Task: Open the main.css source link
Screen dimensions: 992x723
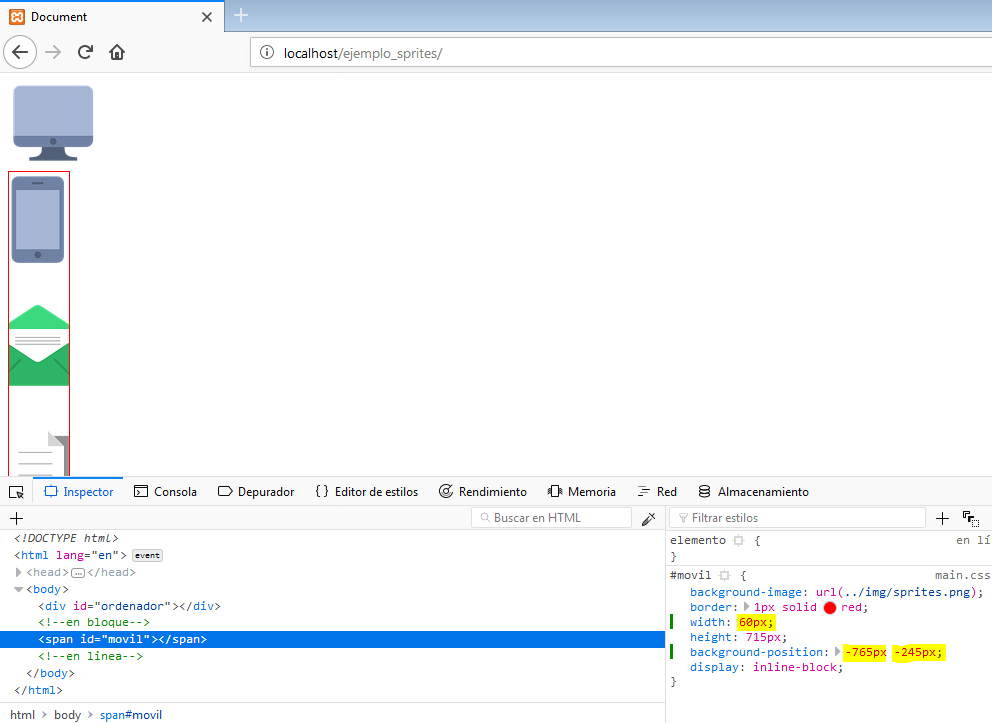Action: (x=962, y=575)
